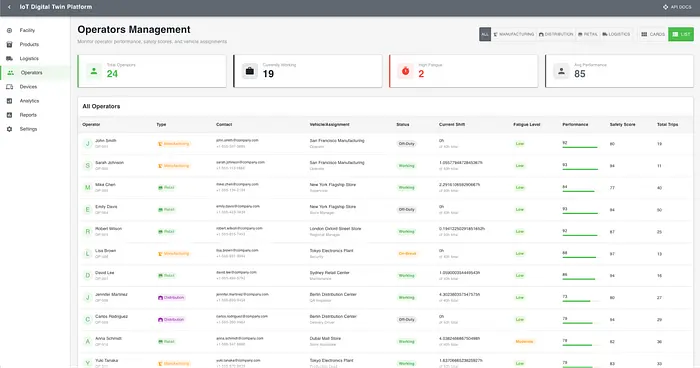Screen dimensions: 700x368
Task: Click David Lee's D avatar
Action: [x=88, y=276]
